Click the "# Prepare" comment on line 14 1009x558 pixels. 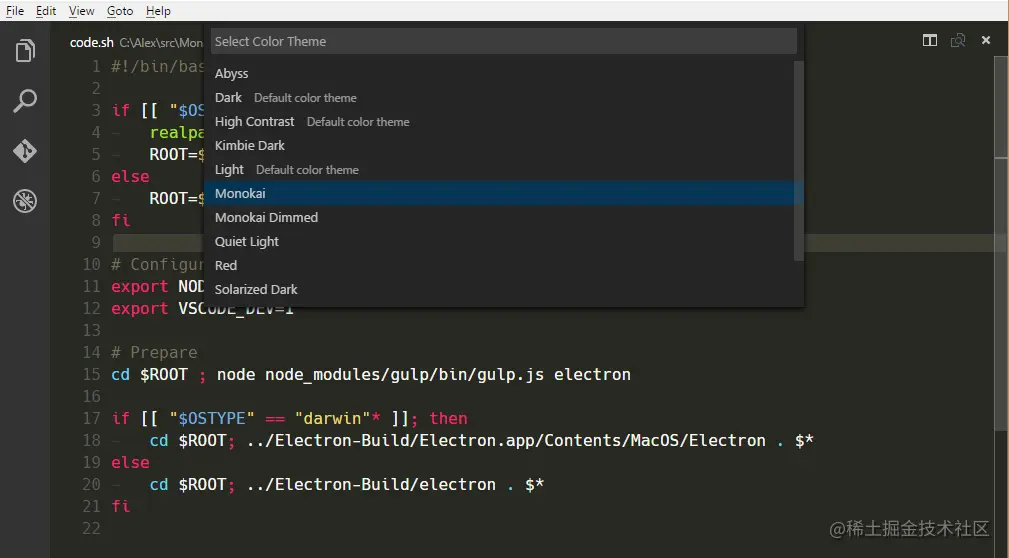point(154,353)
